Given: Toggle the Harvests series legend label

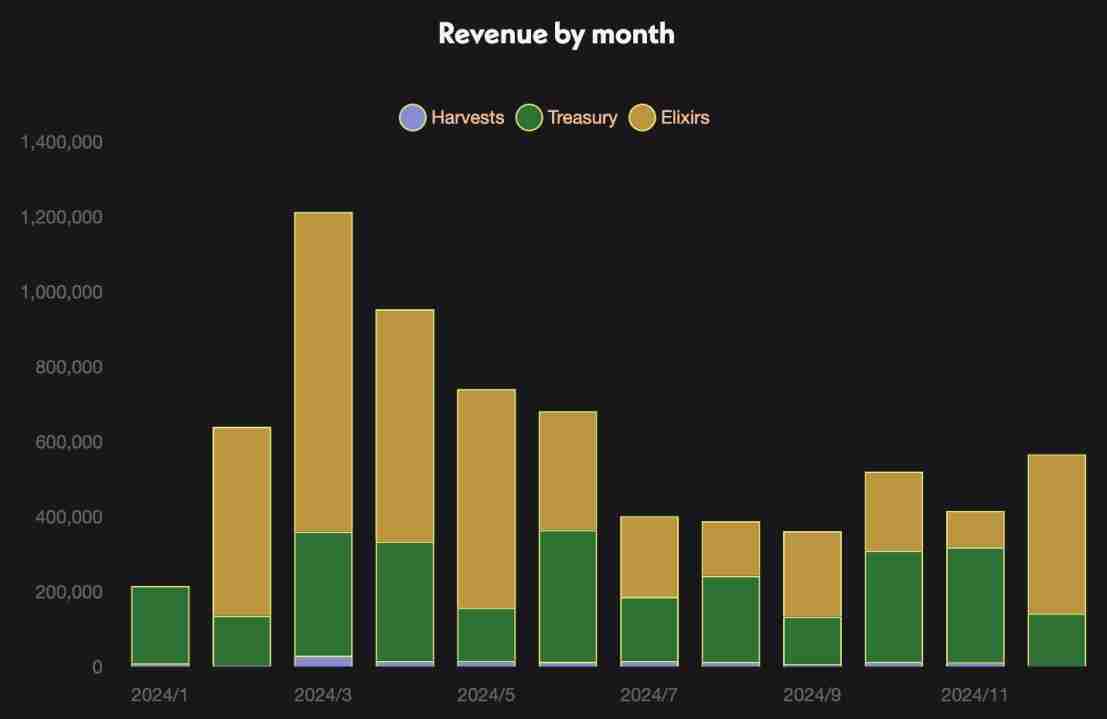Looking at the screenshot, I should tap(467, 118).
